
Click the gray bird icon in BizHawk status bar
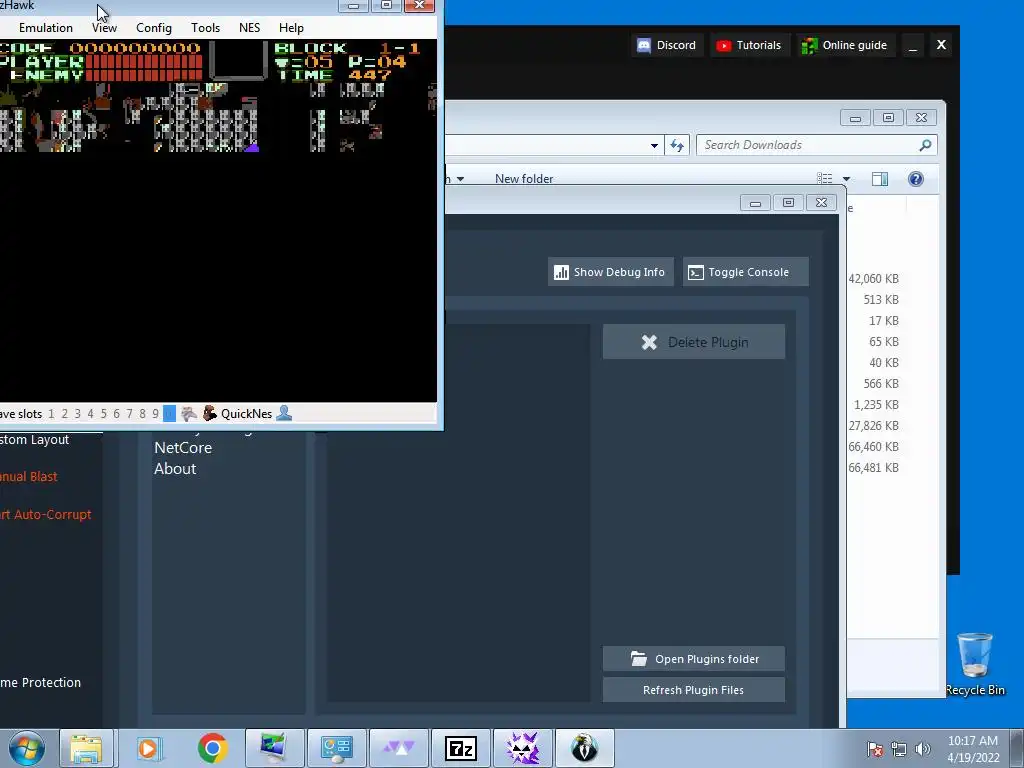[x=189, y=413]
